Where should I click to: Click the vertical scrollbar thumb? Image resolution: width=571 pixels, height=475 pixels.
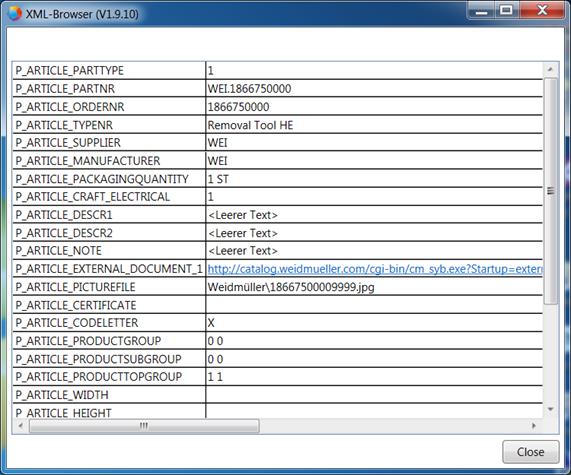[551, 191]
